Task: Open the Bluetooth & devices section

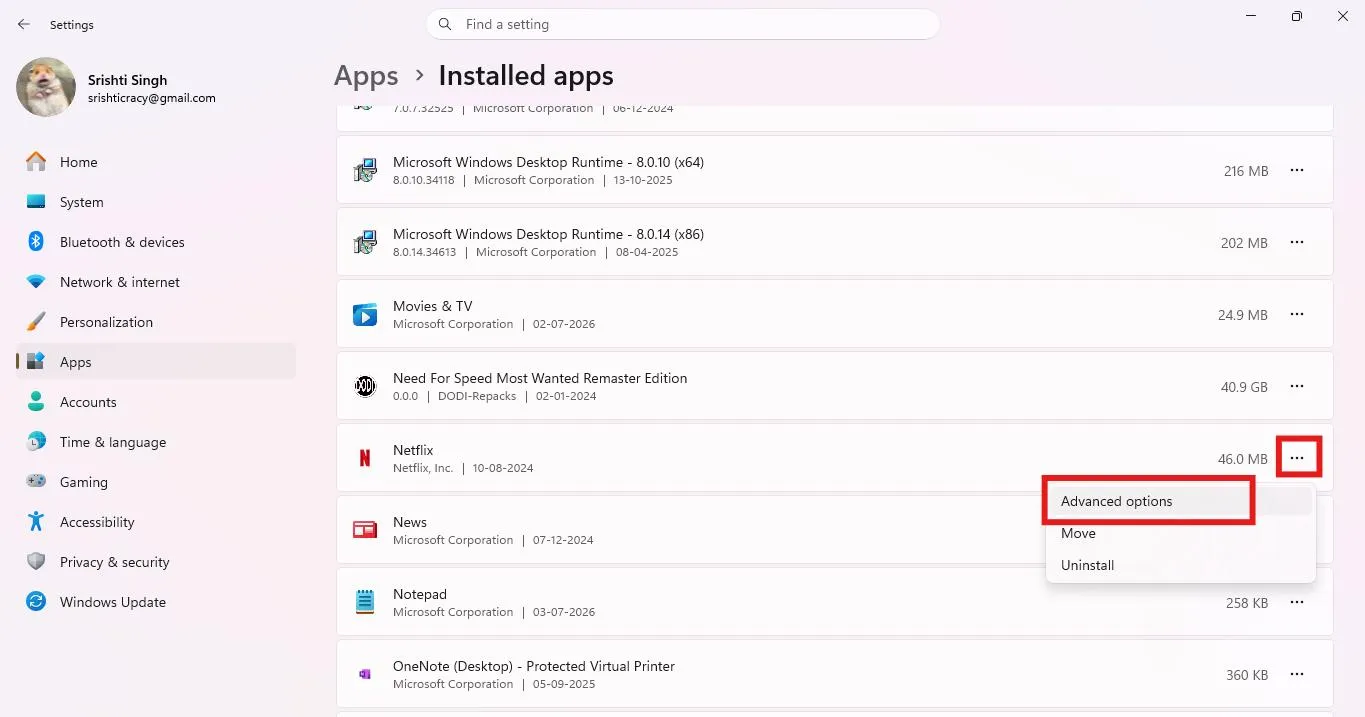Action: point(156,242)
